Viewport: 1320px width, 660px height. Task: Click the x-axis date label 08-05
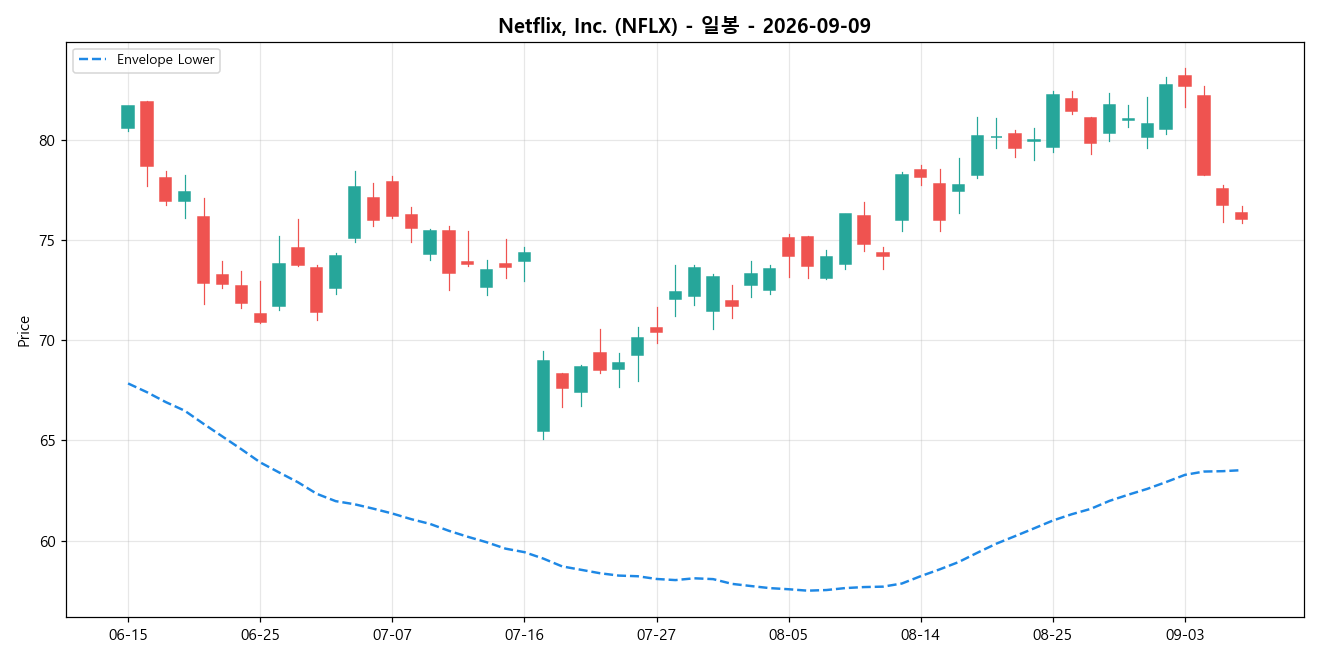(x=788, y=635)
